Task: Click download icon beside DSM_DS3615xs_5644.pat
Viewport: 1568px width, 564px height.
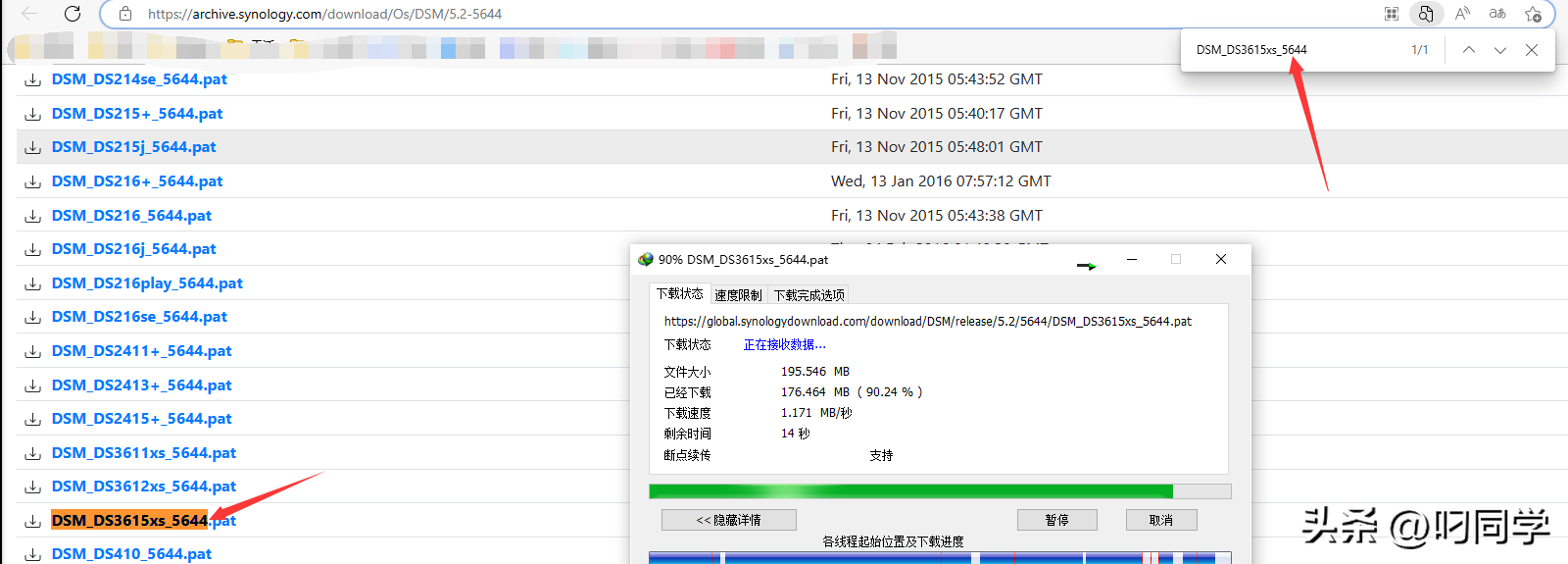Action: coord(32,521)
